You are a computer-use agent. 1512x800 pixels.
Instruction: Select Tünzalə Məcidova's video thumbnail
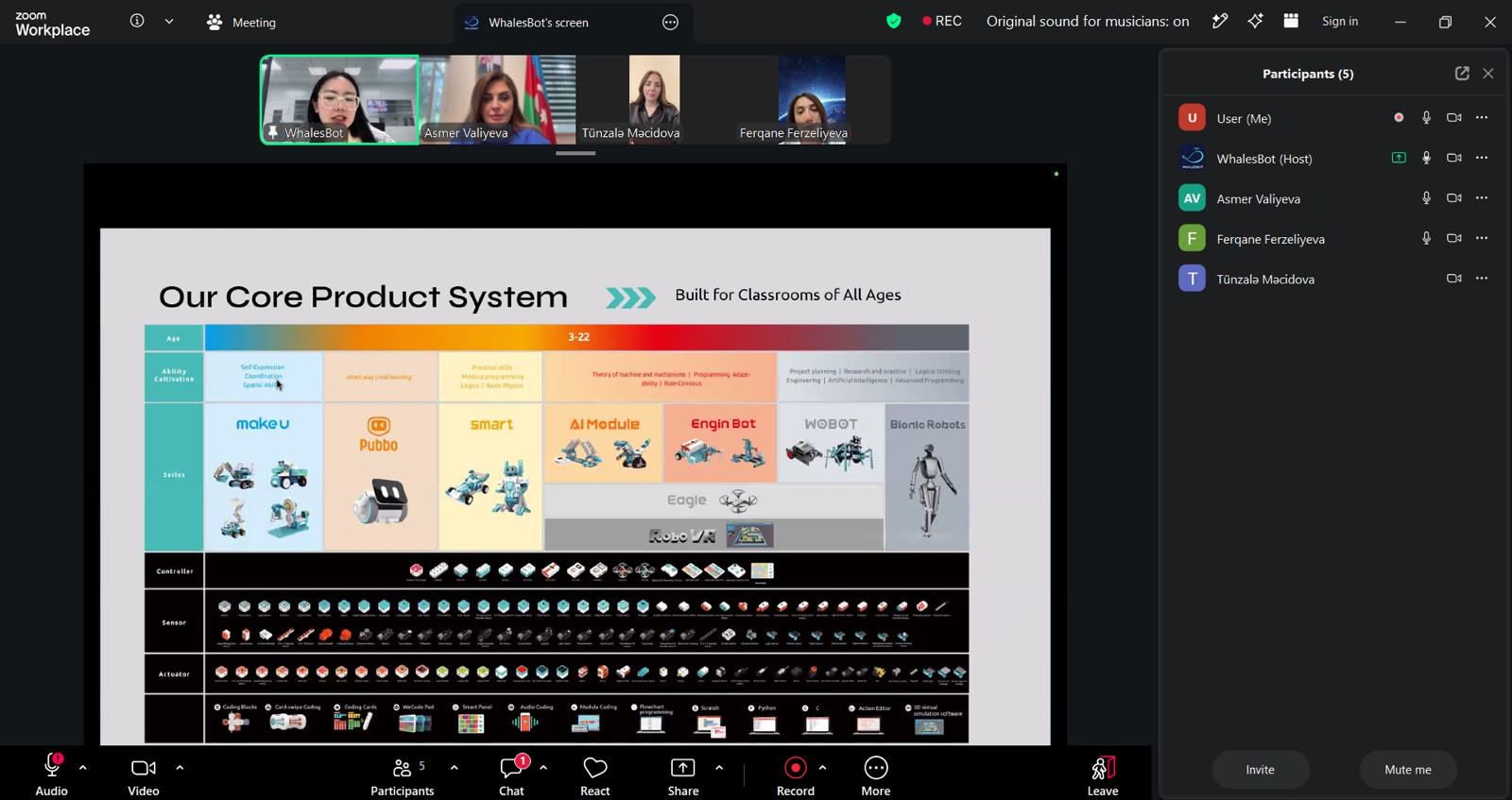click(655, 99)
